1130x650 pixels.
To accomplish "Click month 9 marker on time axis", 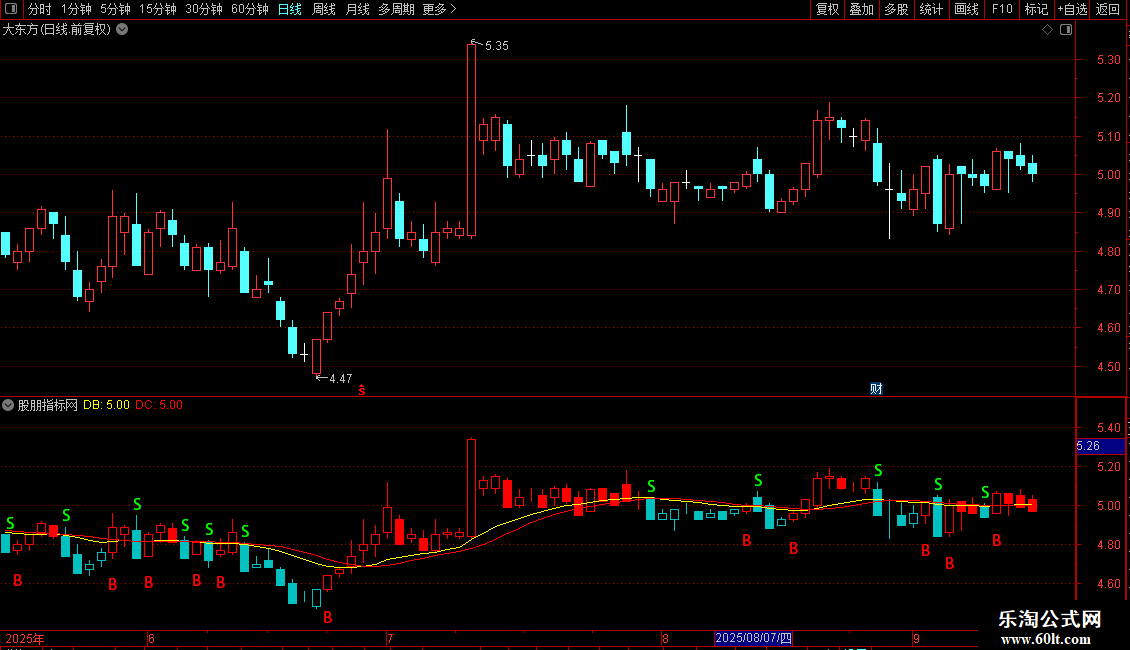I will pyautogui.click(x=916, y=638).
